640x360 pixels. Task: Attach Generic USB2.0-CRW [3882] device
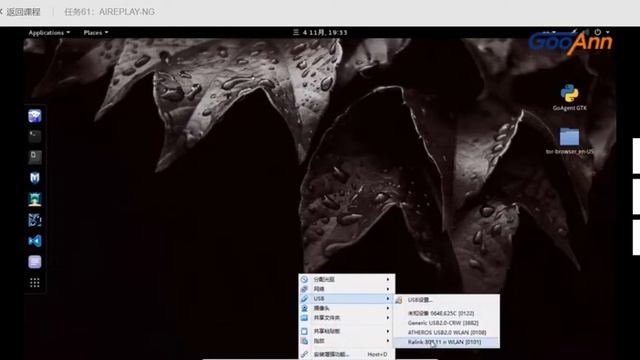coord(446,323)
